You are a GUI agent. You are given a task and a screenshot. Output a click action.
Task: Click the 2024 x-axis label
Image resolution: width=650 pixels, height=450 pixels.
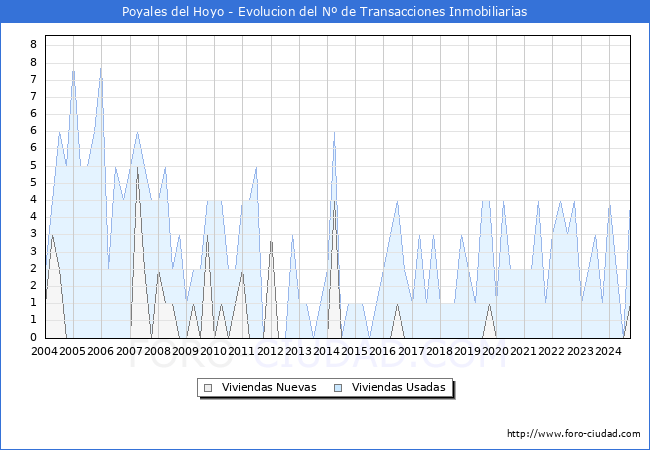coord(609,351)
